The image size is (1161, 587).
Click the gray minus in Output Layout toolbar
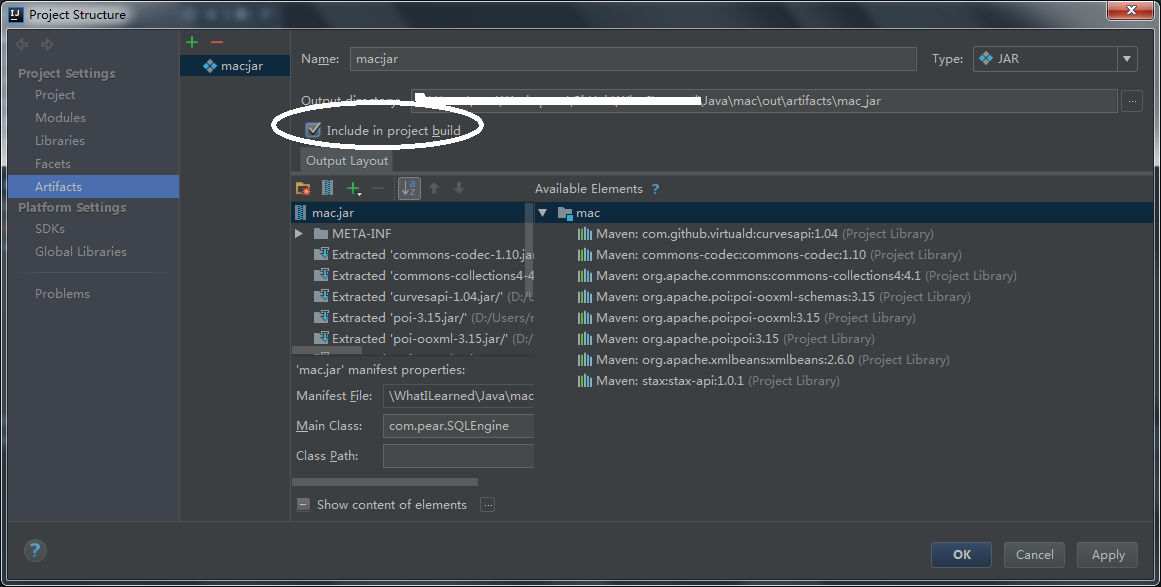378,189
